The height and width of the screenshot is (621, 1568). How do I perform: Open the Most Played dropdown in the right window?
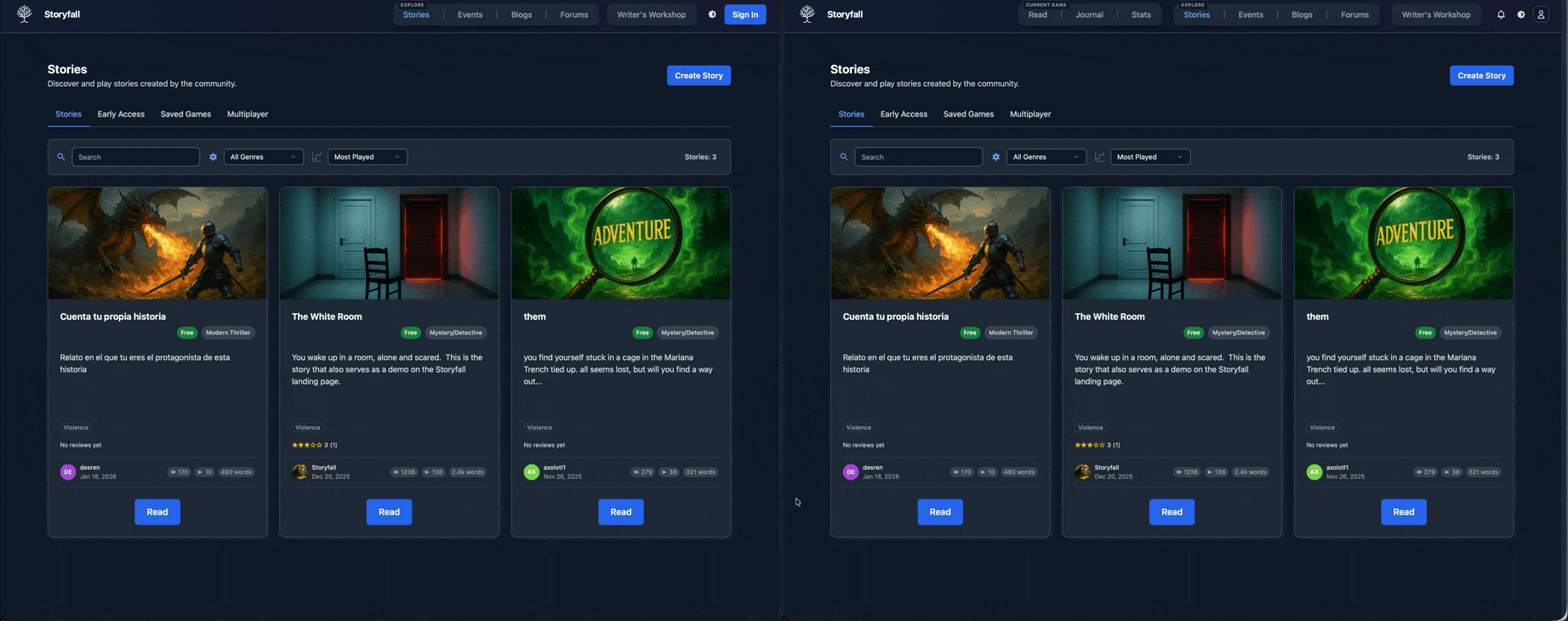click(x=1149, y=157)
